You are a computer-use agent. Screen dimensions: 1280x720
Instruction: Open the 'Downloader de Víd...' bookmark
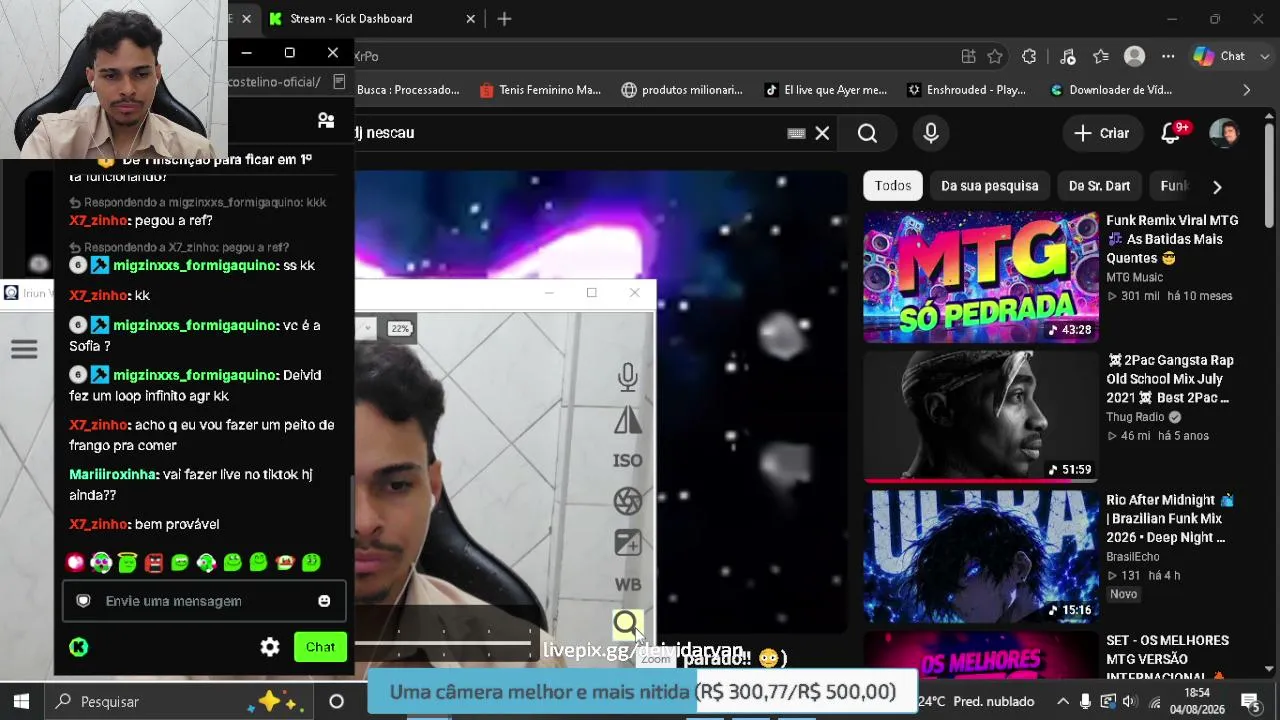(x=1111, y=90)
